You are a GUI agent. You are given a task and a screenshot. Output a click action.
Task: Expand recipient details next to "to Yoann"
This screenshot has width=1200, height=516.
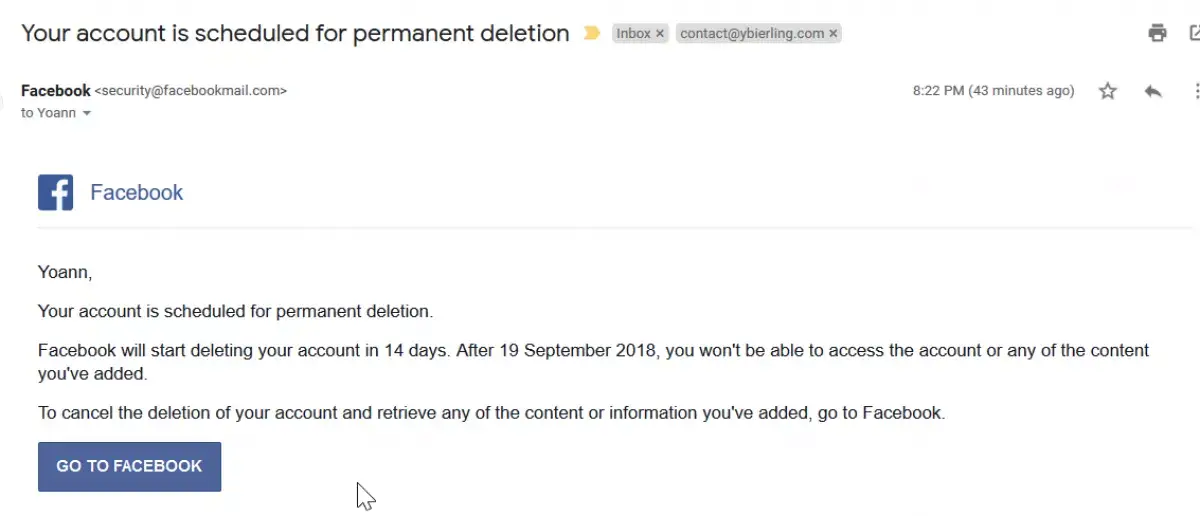click(87, 113)
